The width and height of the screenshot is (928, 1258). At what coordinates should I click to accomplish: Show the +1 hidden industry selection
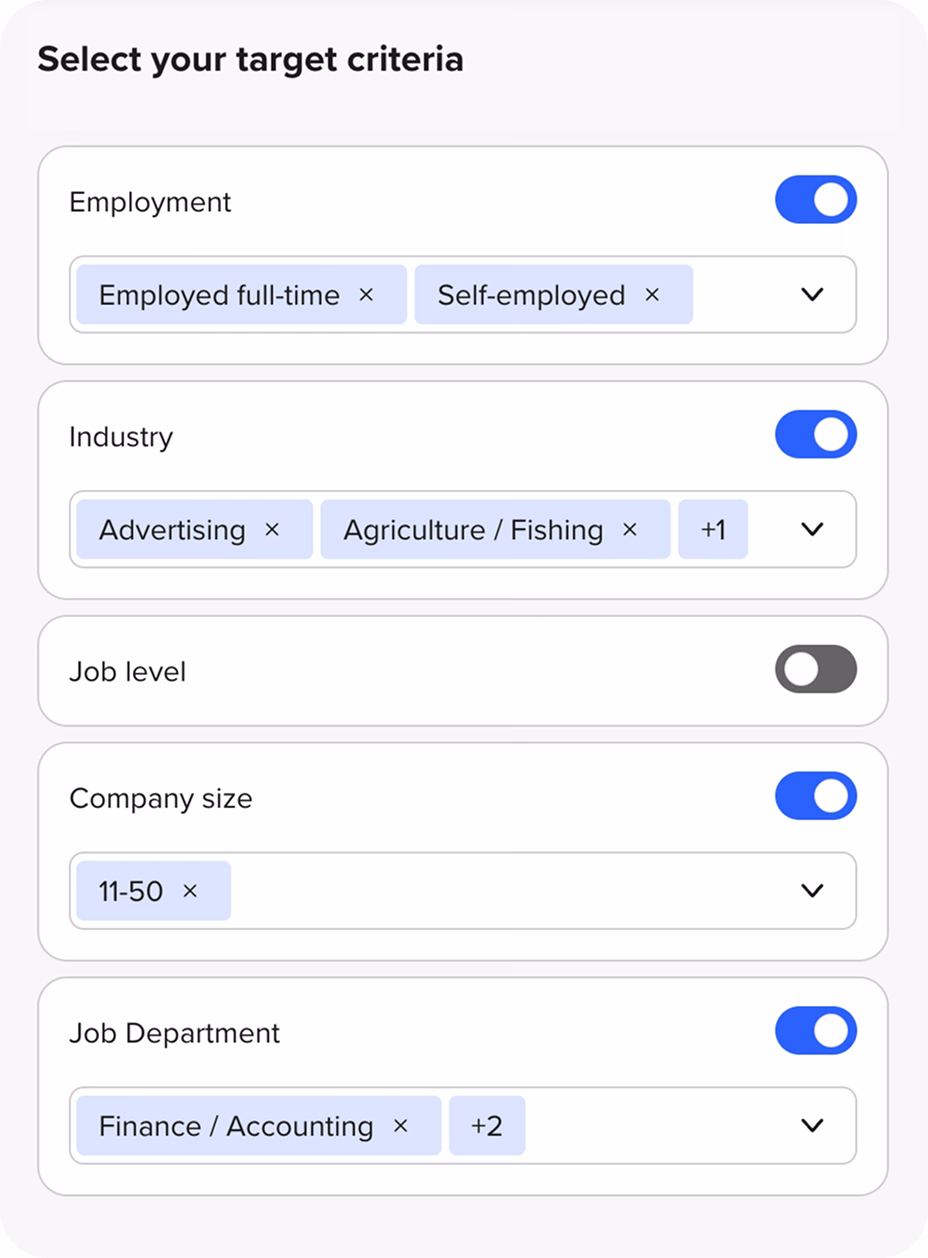point(712,530)
